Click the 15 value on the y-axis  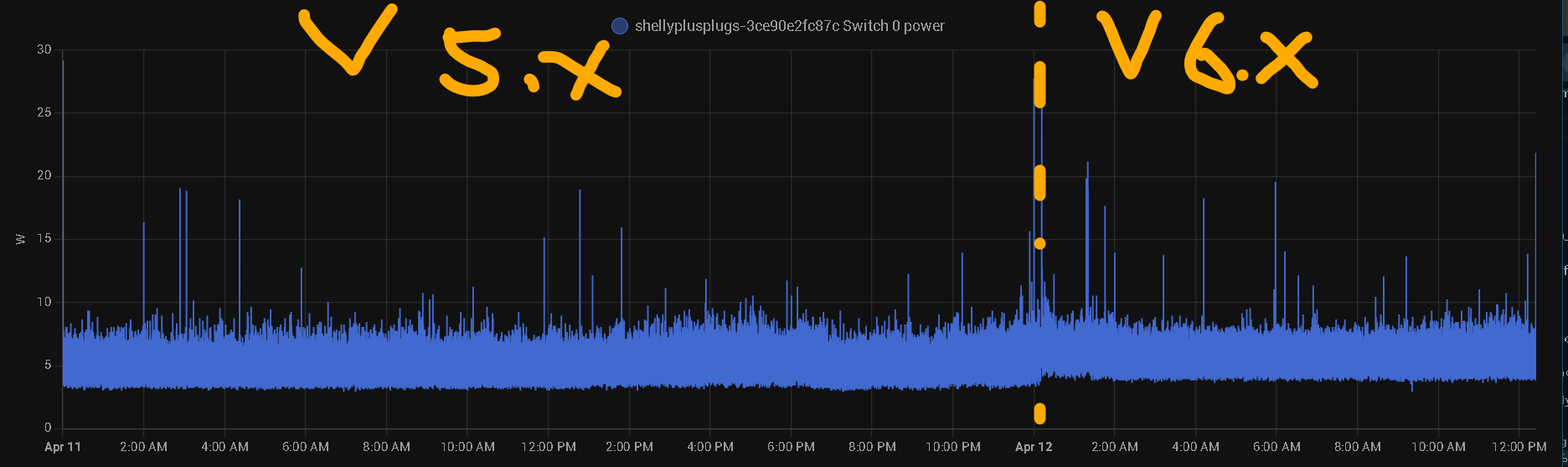click(x=44, y=239)
